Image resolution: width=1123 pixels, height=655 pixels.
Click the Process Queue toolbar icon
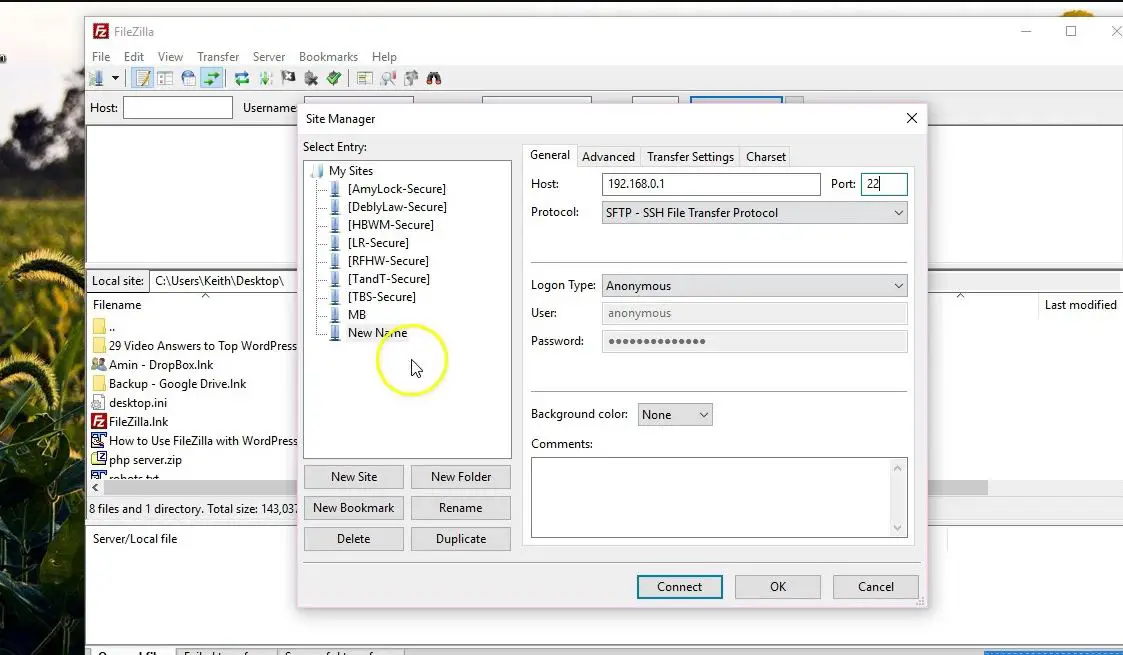point(266,78)
